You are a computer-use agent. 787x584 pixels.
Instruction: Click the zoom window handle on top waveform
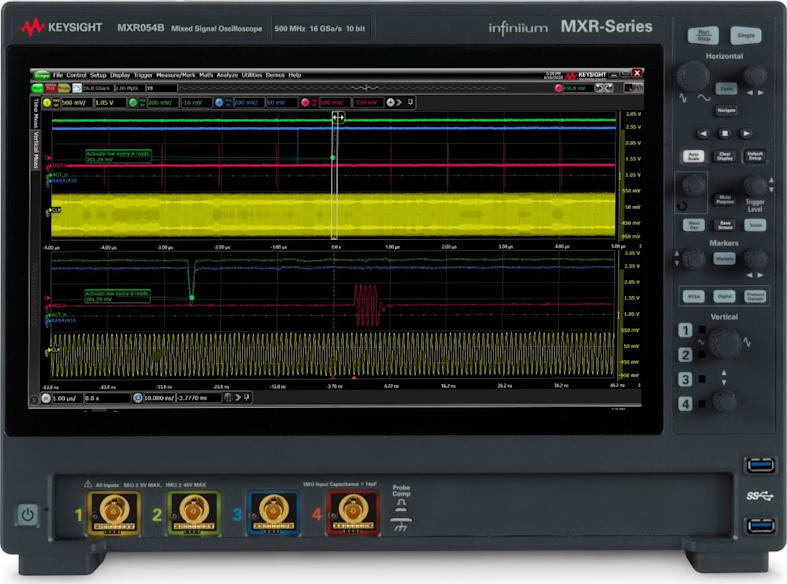pos(338,117)
